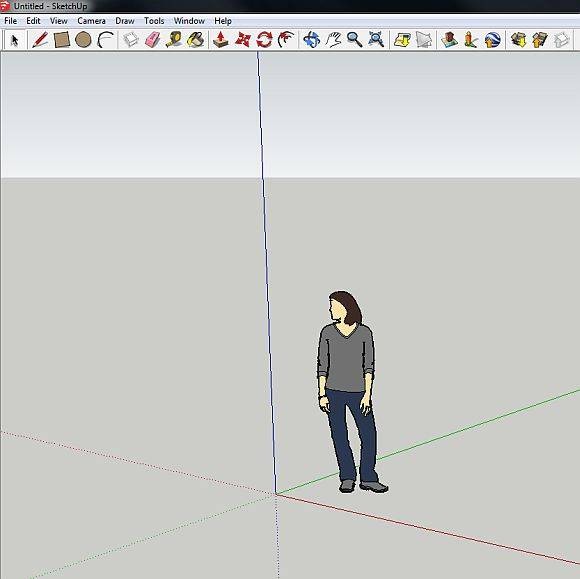This screenshot has height=579, width=580.
Task: Open the Help menu
Action: click(x=223, y=21)
